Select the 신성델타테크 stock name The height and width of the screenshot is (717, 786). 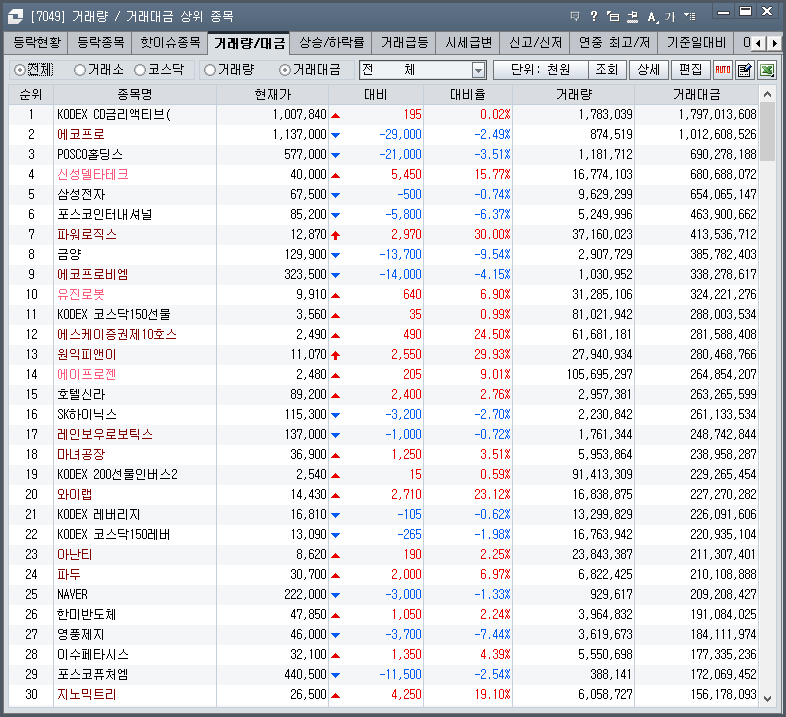[93, 174]
